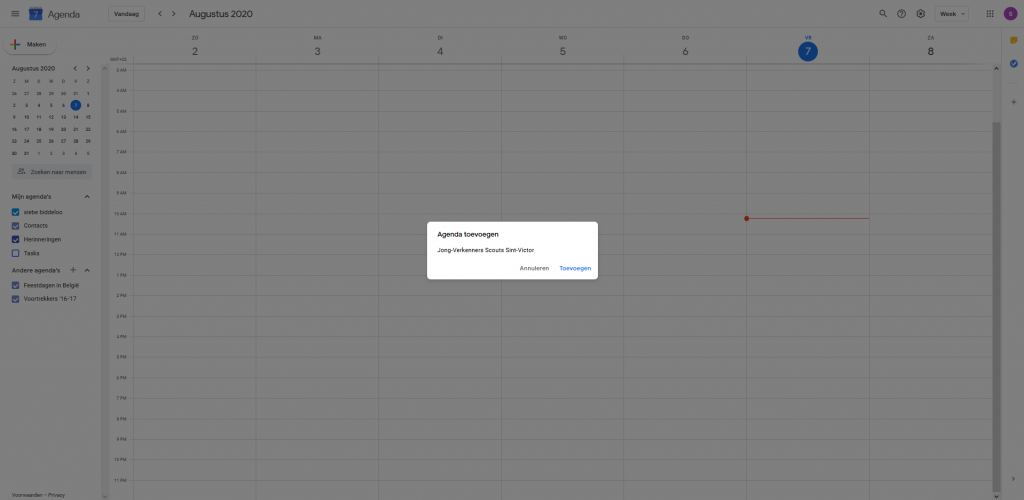Screen dimensions: 1024x500
Task: Select highlighted Friday 7 header
Action: (x=808, y=51)
